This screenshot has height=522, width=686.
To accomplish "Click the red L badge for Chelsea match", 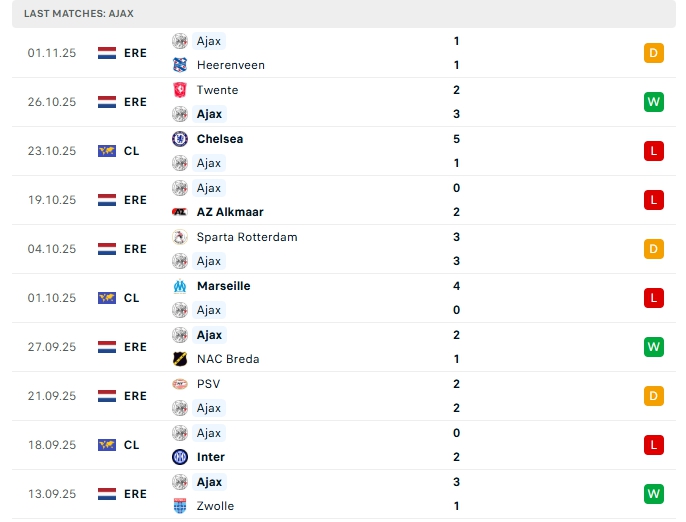I will point(654,151).
